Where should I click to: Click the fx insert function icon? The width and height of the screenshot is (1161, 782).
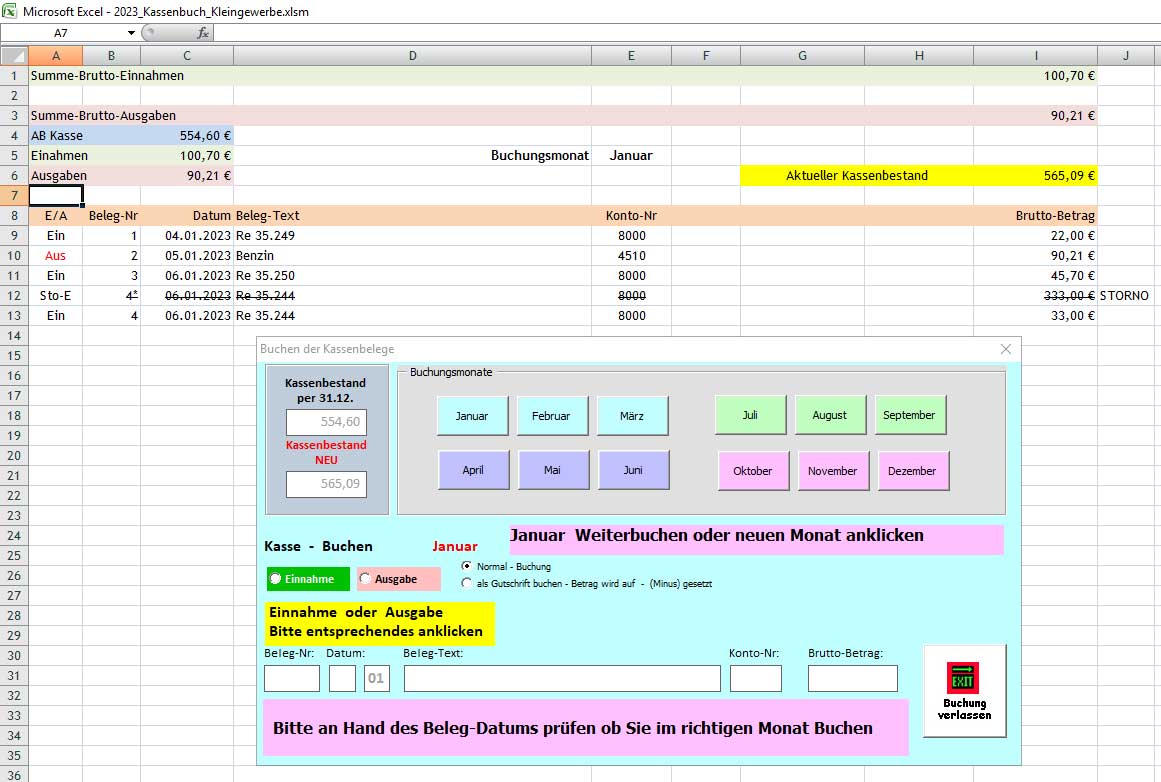tap(202, 33)
